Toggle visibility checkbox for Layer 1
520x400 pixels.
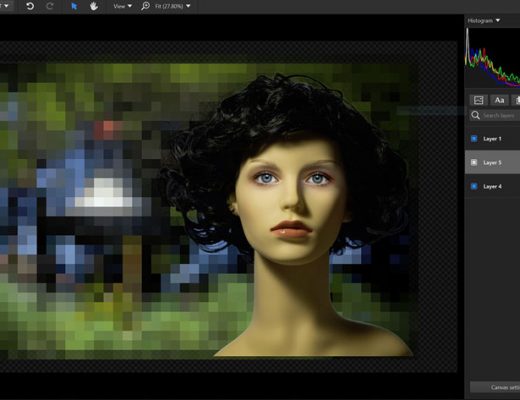tap(474, 139)
